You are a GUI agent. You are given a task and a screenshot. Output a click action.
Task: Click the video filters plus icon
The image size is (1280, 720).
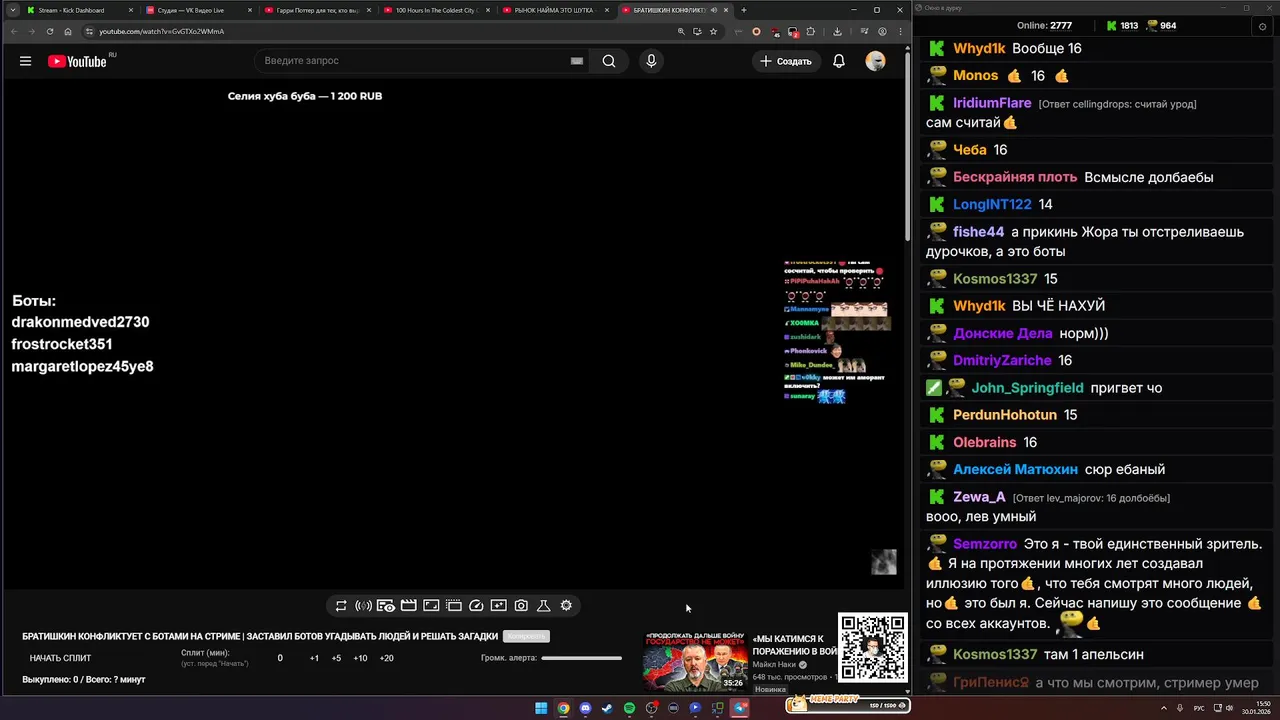498,606
